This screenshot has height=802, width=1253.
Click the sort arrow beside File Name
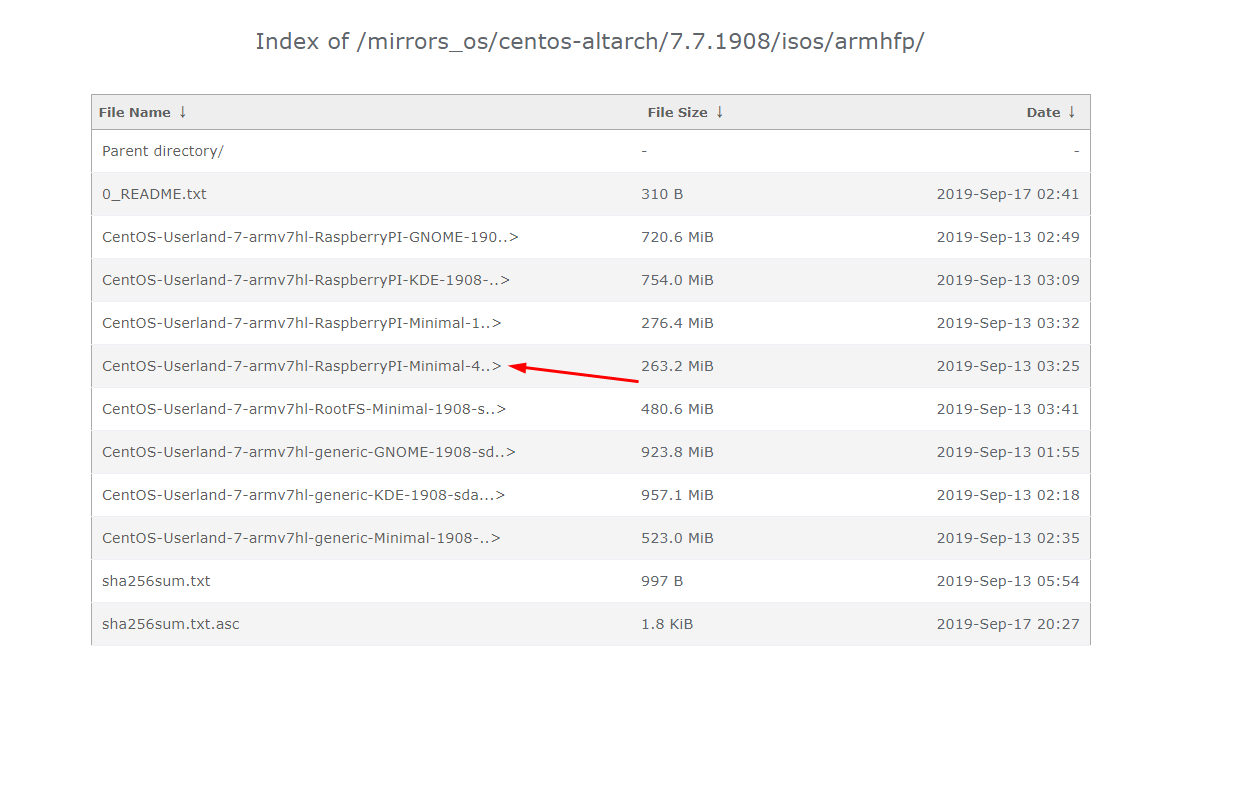(183, 112)
